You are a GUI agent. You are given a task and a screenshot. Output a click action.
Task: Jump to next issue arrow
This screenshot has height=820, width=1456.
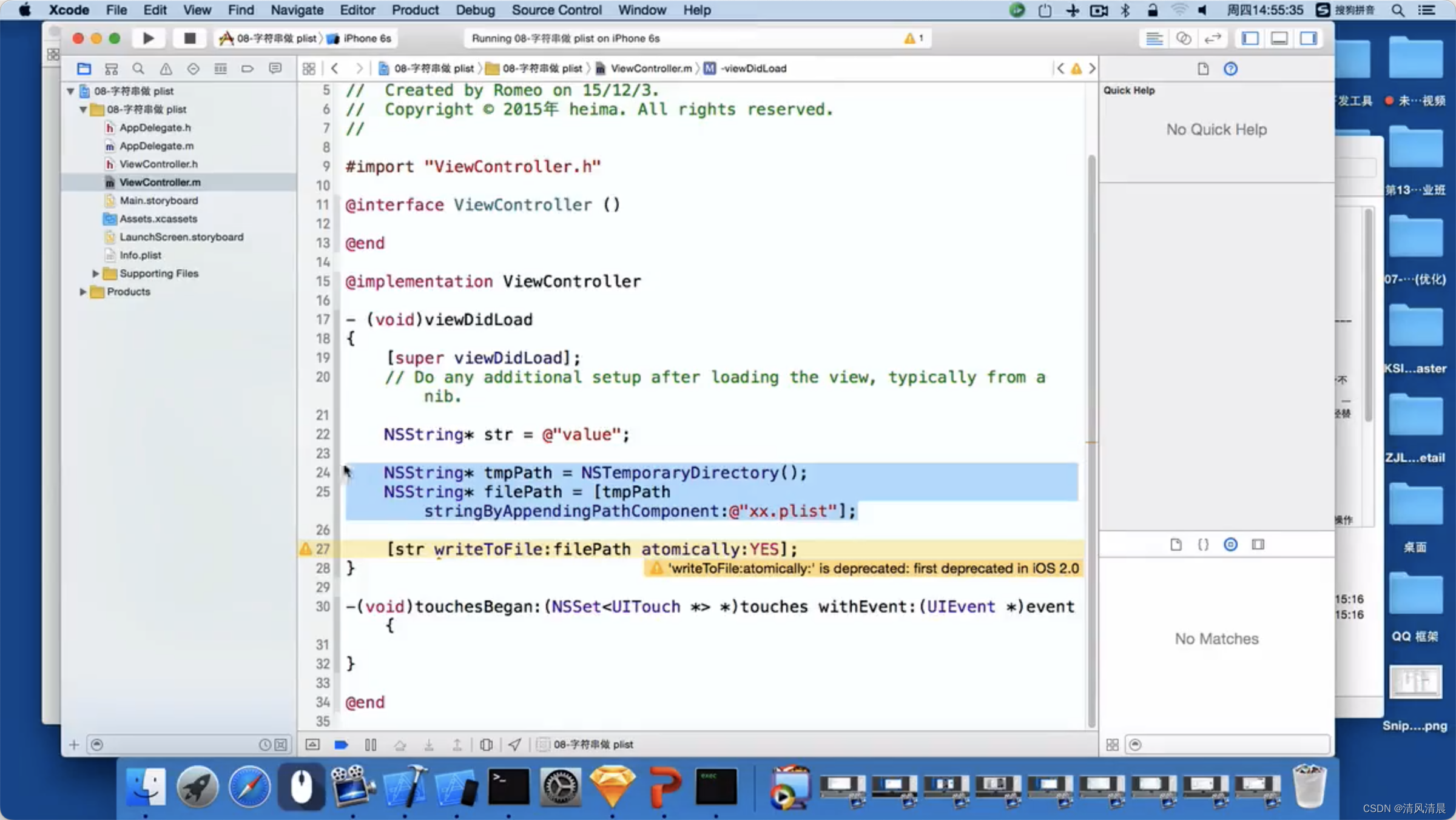(1092, 69)
